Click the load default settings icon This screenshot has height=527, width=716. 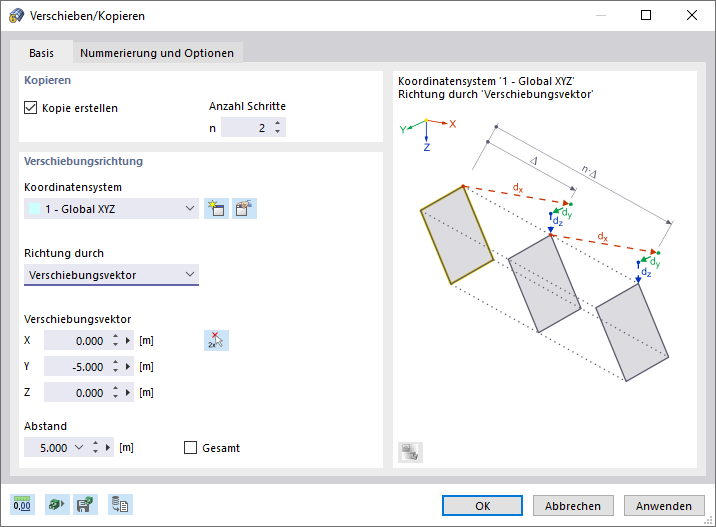pyautogui.click(x=57, y=505)
